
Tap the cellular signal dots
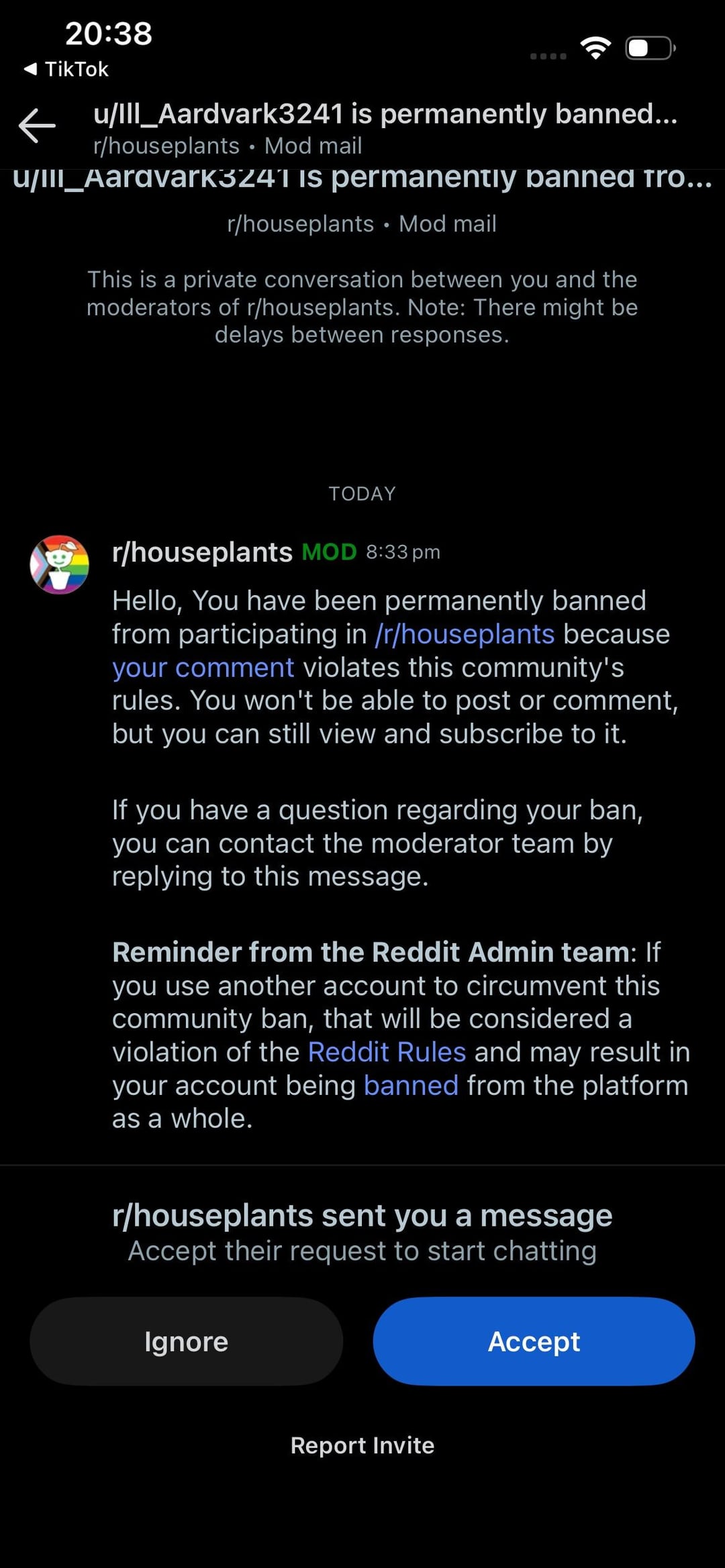point(548,56)
